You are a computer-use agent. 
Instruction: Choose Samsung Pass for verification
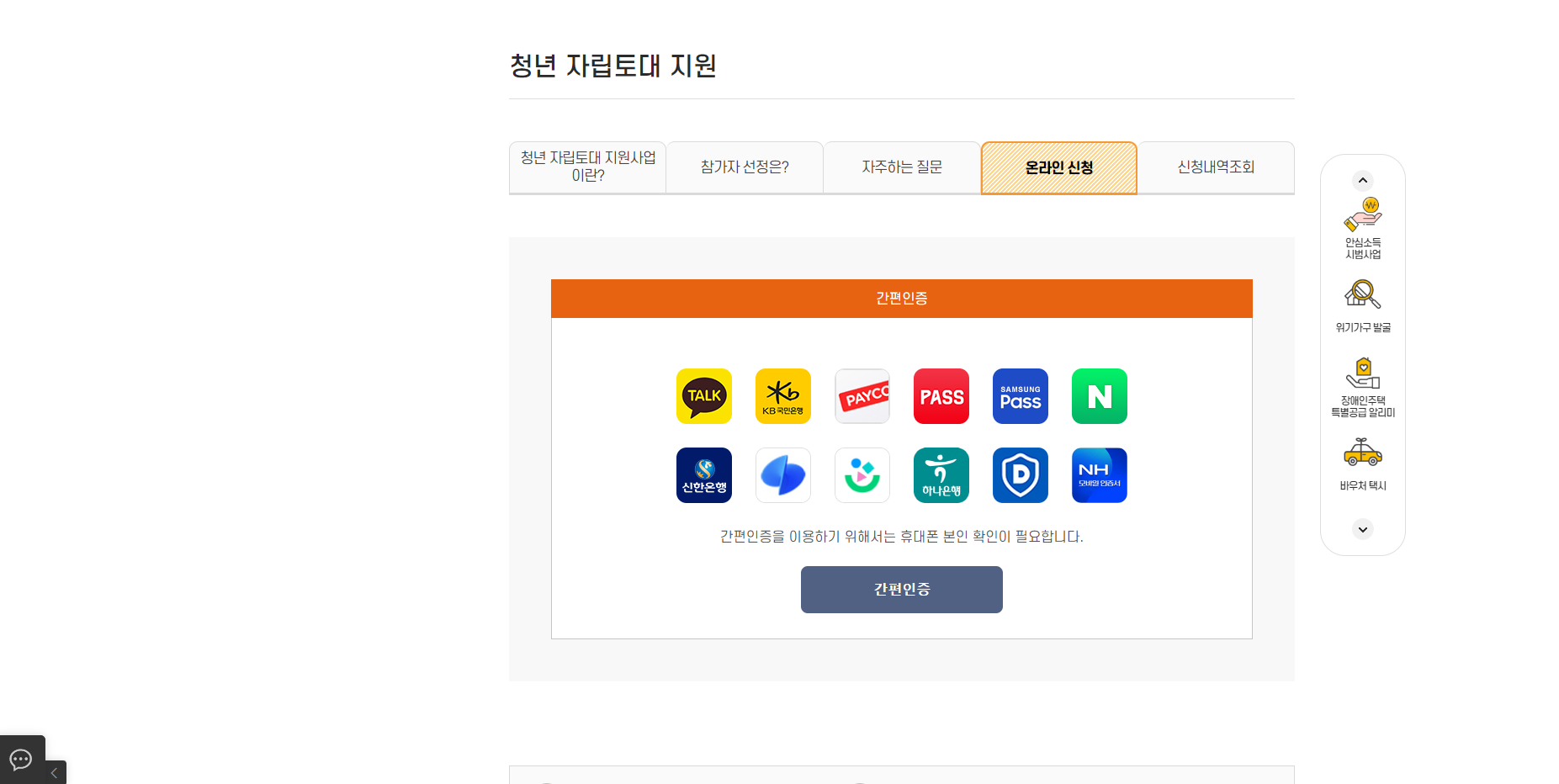[x=1020, y=396]
